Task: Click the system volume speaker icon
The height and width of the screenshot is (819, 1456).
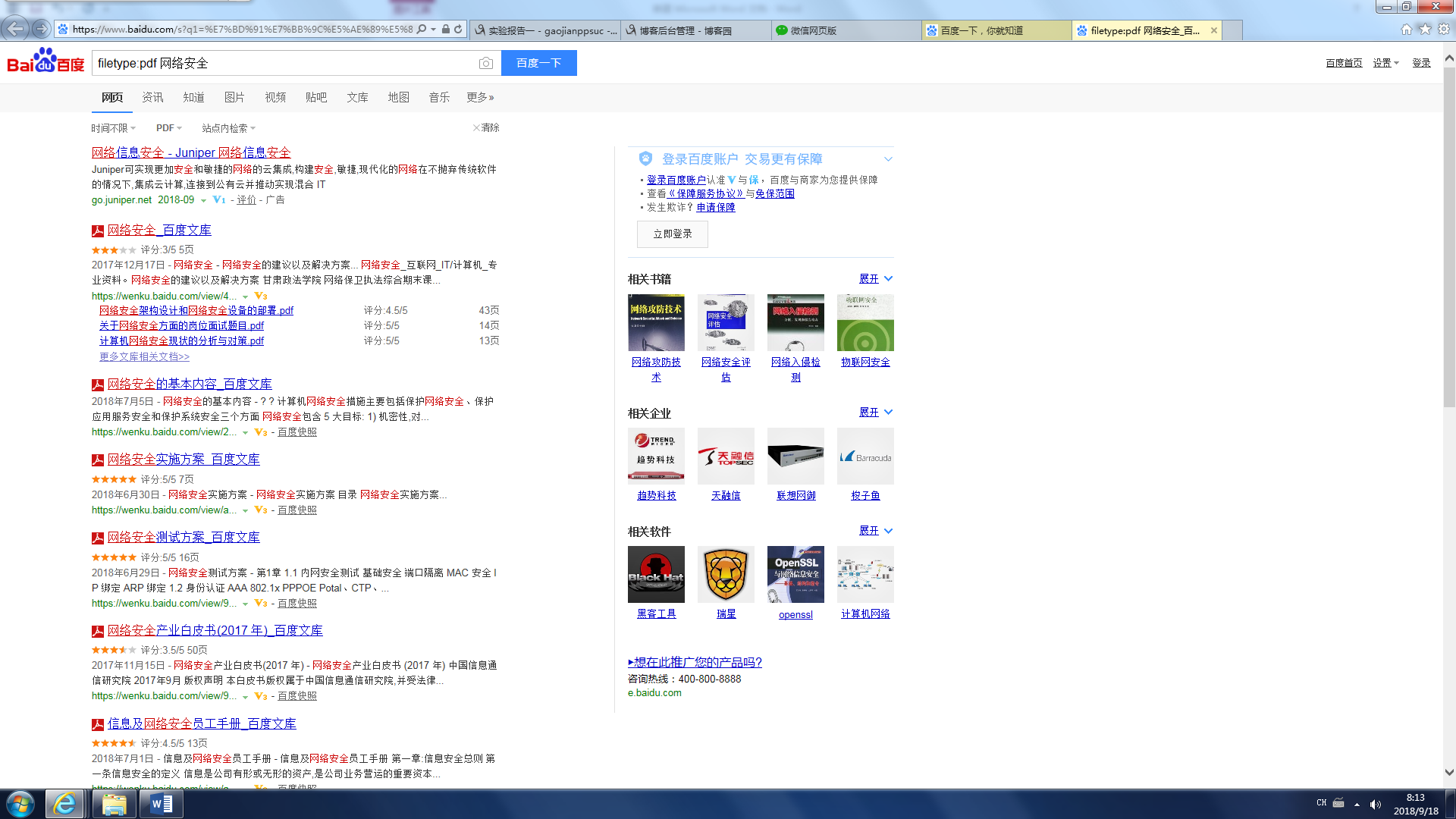Action: 1375,804
